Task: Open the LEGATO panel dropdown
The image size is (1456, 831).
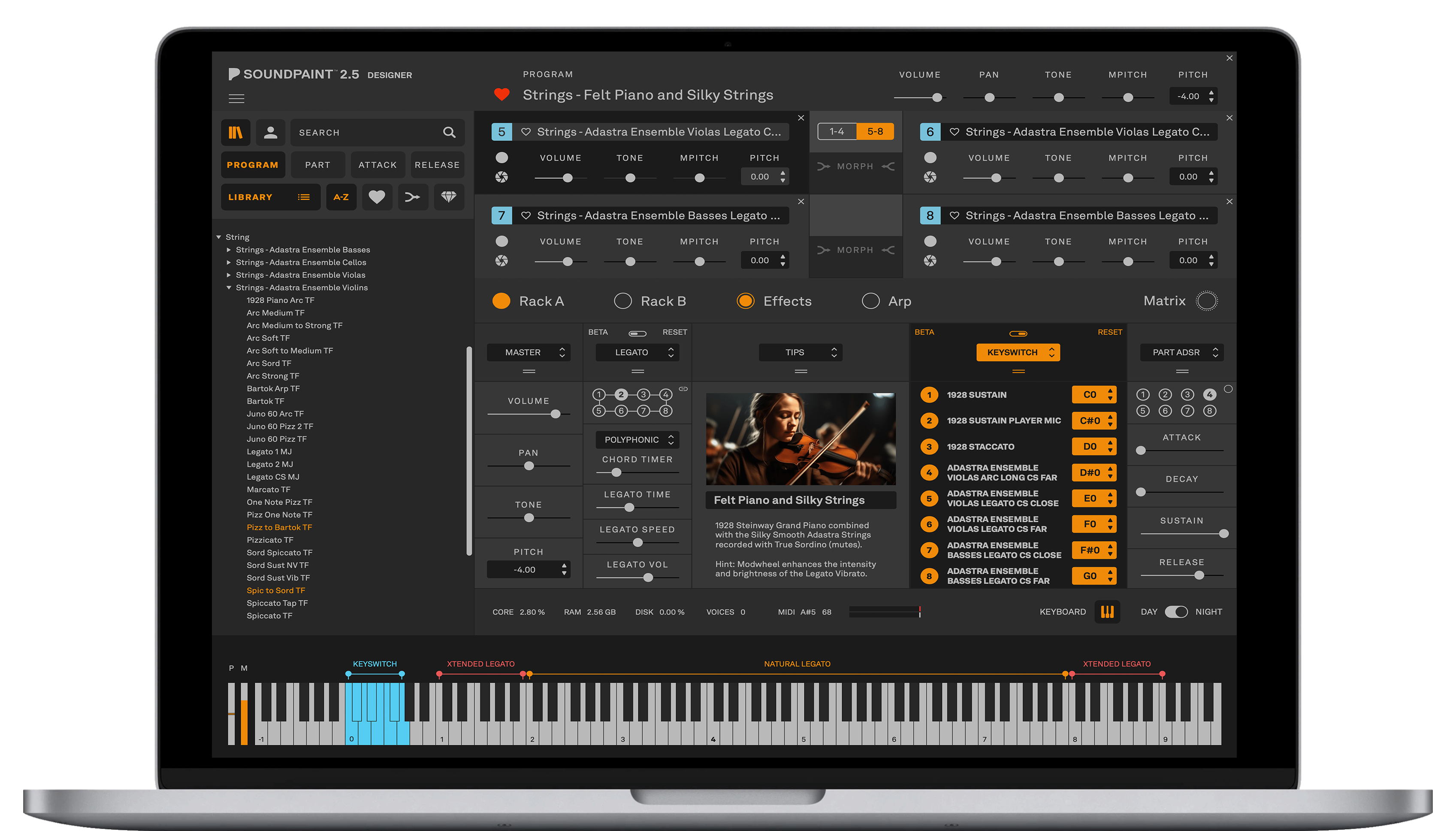Action: (637, 353)
